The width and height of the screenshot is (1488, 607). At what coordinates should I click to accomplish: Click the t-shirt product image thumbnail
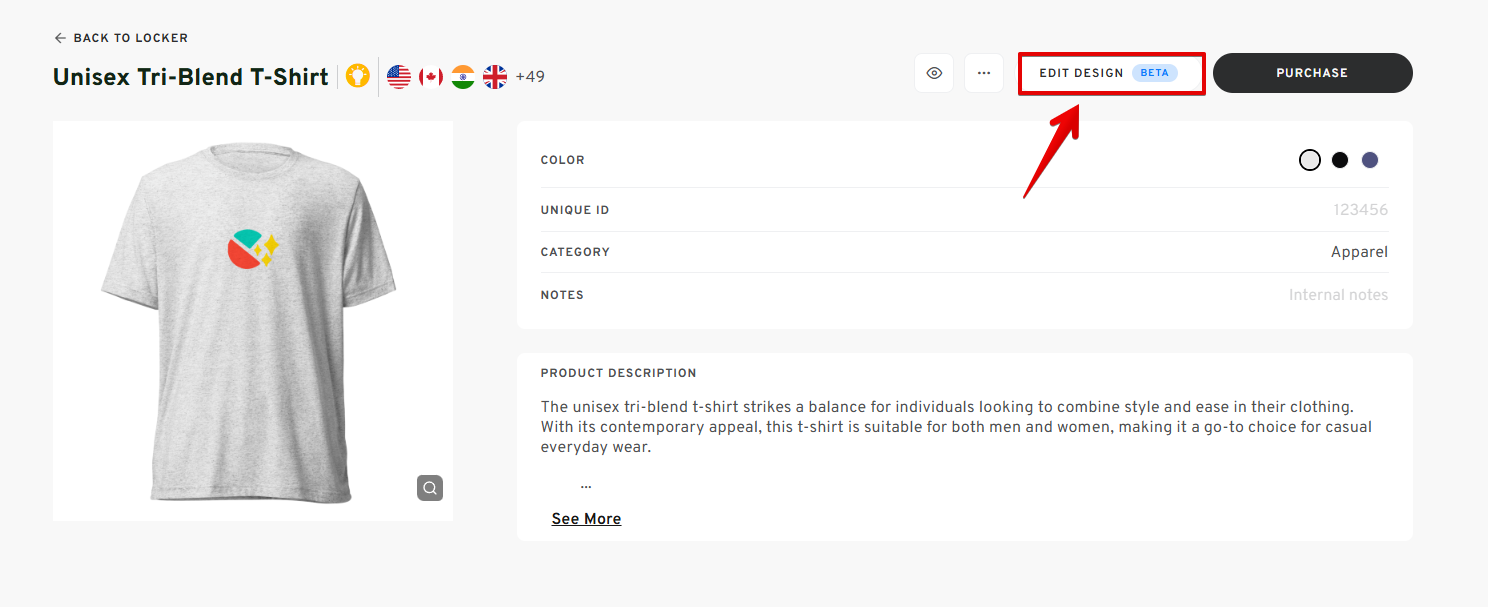point(250,320)
